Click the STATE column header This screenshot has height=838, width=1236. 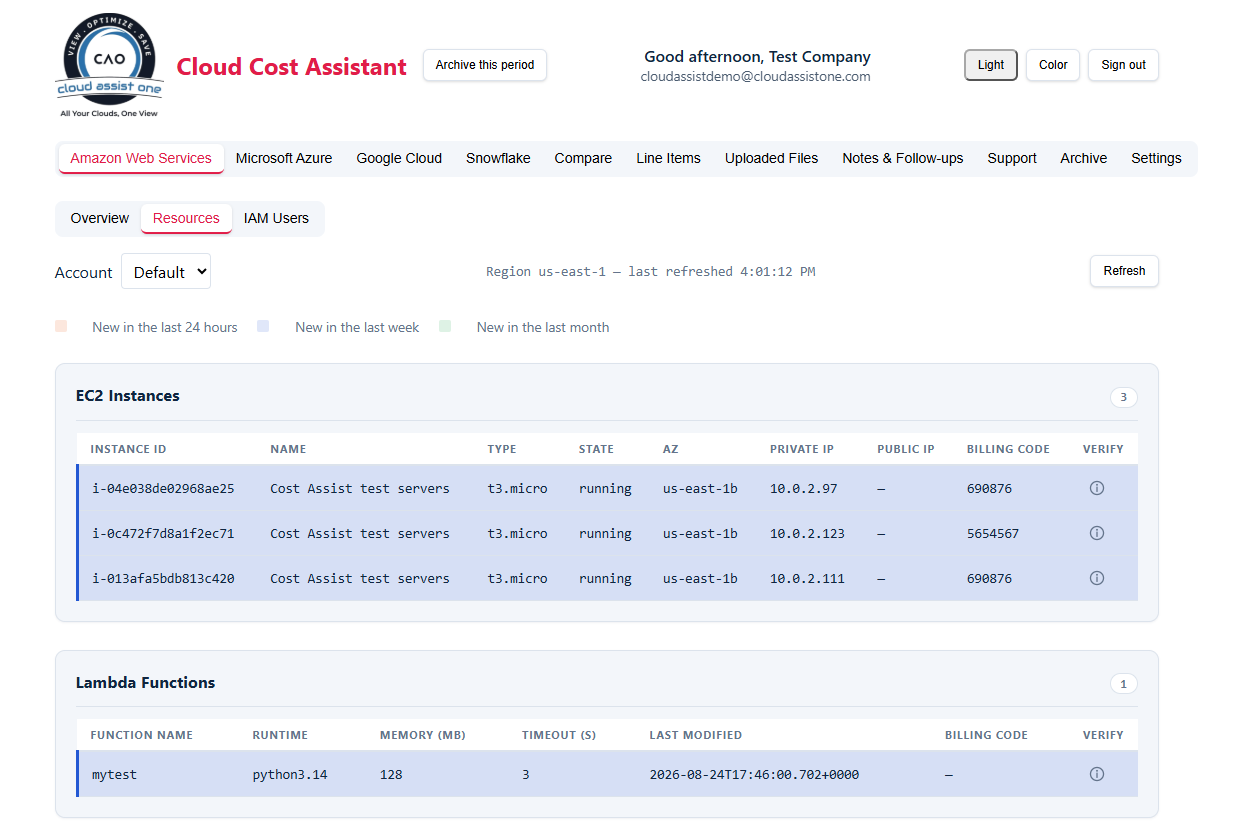click(x=596, y=449)
